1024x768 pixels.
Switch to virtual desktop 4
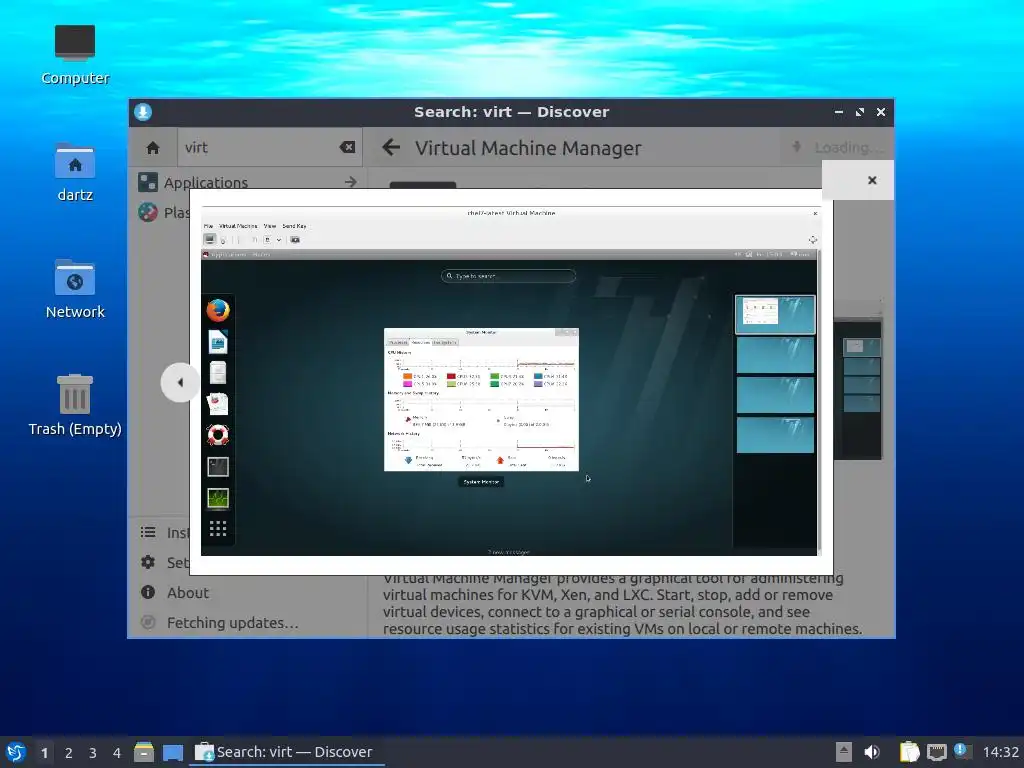click(116, 753)
